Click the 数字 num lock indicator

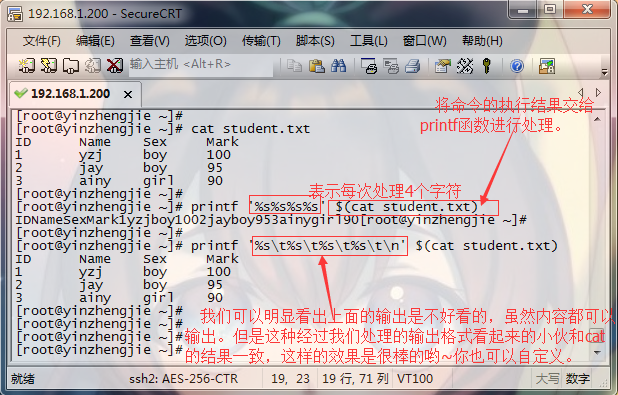pyautogui.click(x=578, y=379)
